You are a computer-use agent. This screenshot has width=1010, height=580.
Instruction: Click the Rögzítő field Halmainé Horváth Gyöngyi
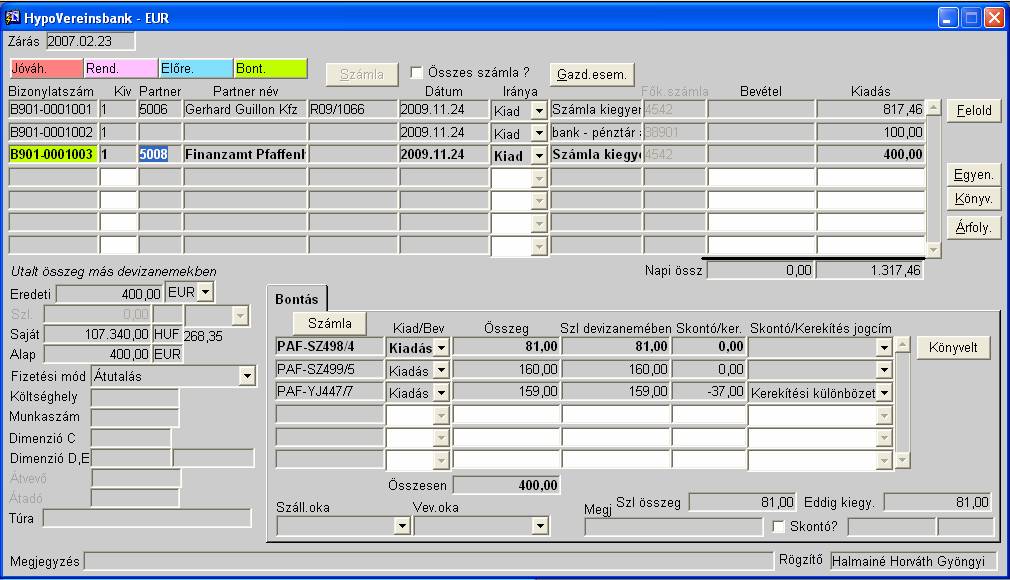pos(913,561)
